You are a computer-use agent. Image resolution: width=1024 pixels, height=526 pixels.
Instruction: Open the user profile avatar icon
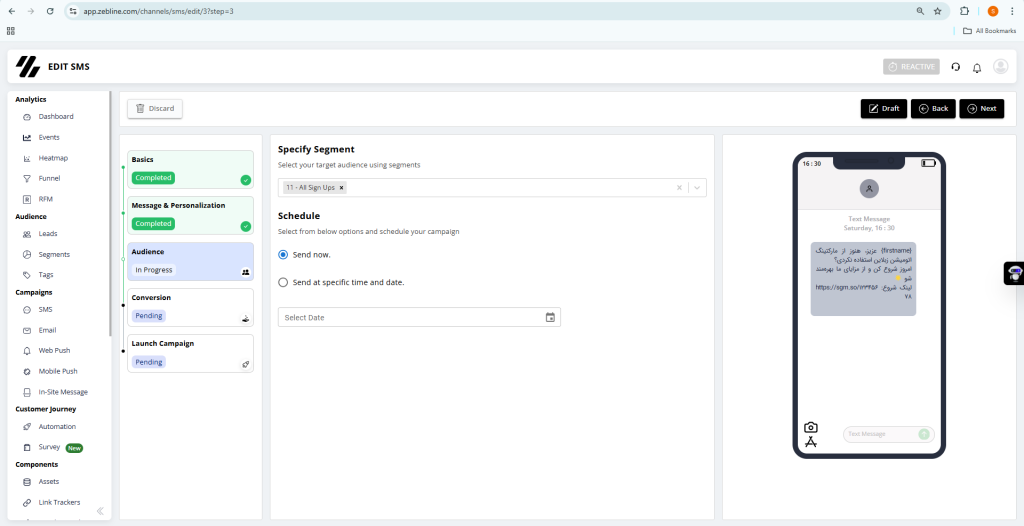pyautogui.click(x=1000, y=67)
